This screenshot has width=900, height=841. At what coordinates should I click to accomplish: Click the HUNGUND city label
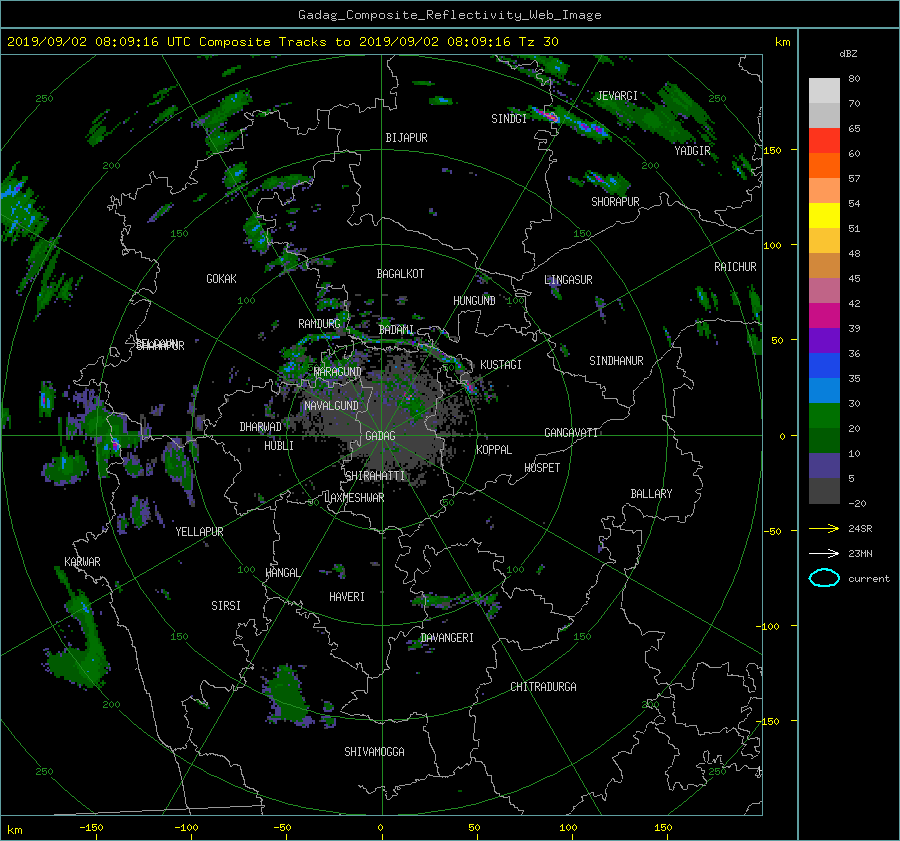coord(474,301)
